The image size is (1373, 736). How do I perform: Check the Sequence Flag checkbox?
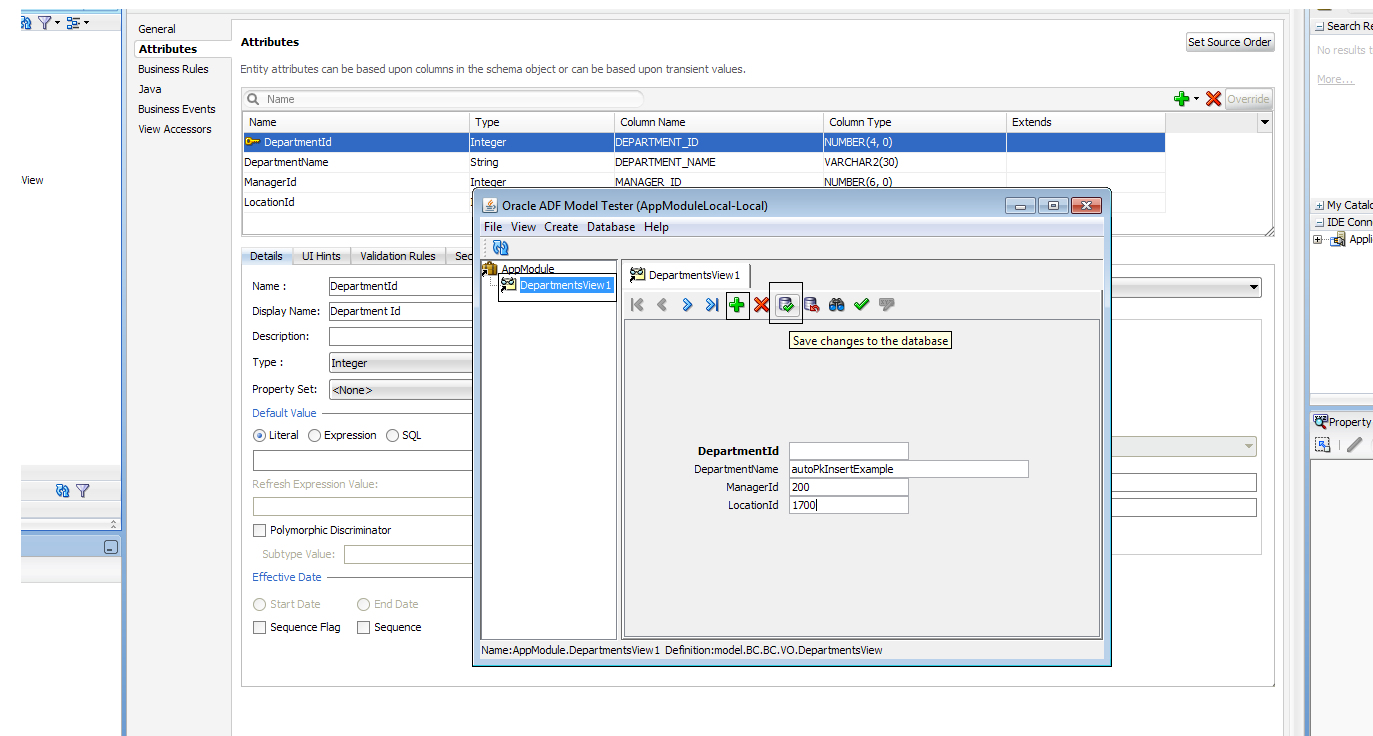[258, 627]
